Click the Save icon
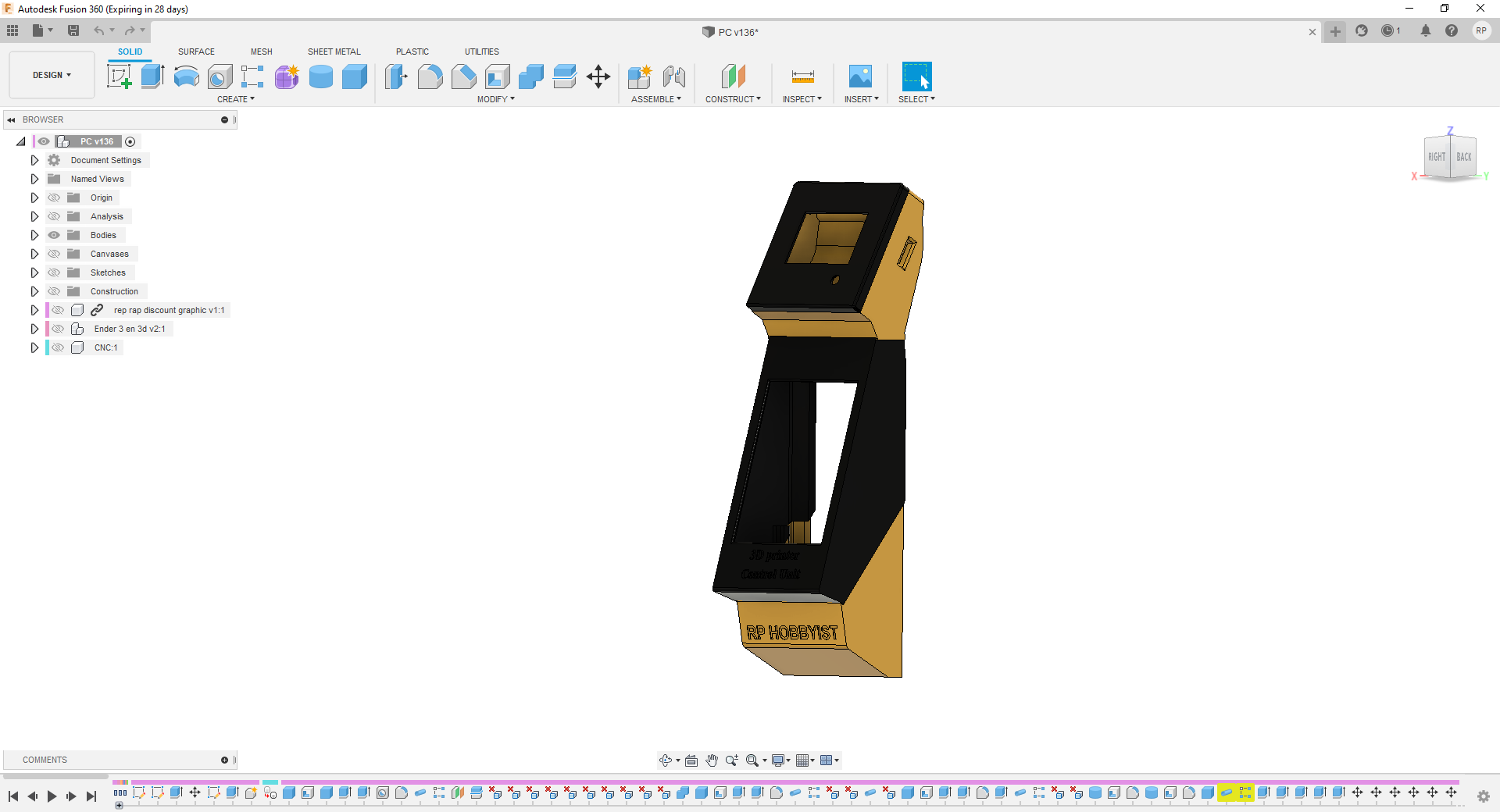 tap(73, 30)
